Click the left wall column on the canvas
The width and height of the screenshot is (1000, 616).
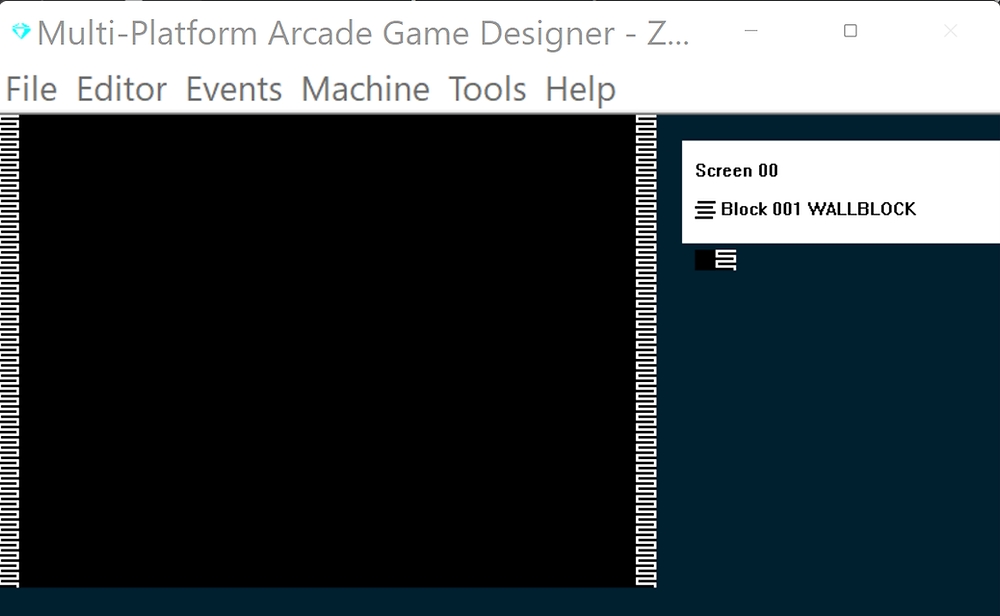coord(10,351)
